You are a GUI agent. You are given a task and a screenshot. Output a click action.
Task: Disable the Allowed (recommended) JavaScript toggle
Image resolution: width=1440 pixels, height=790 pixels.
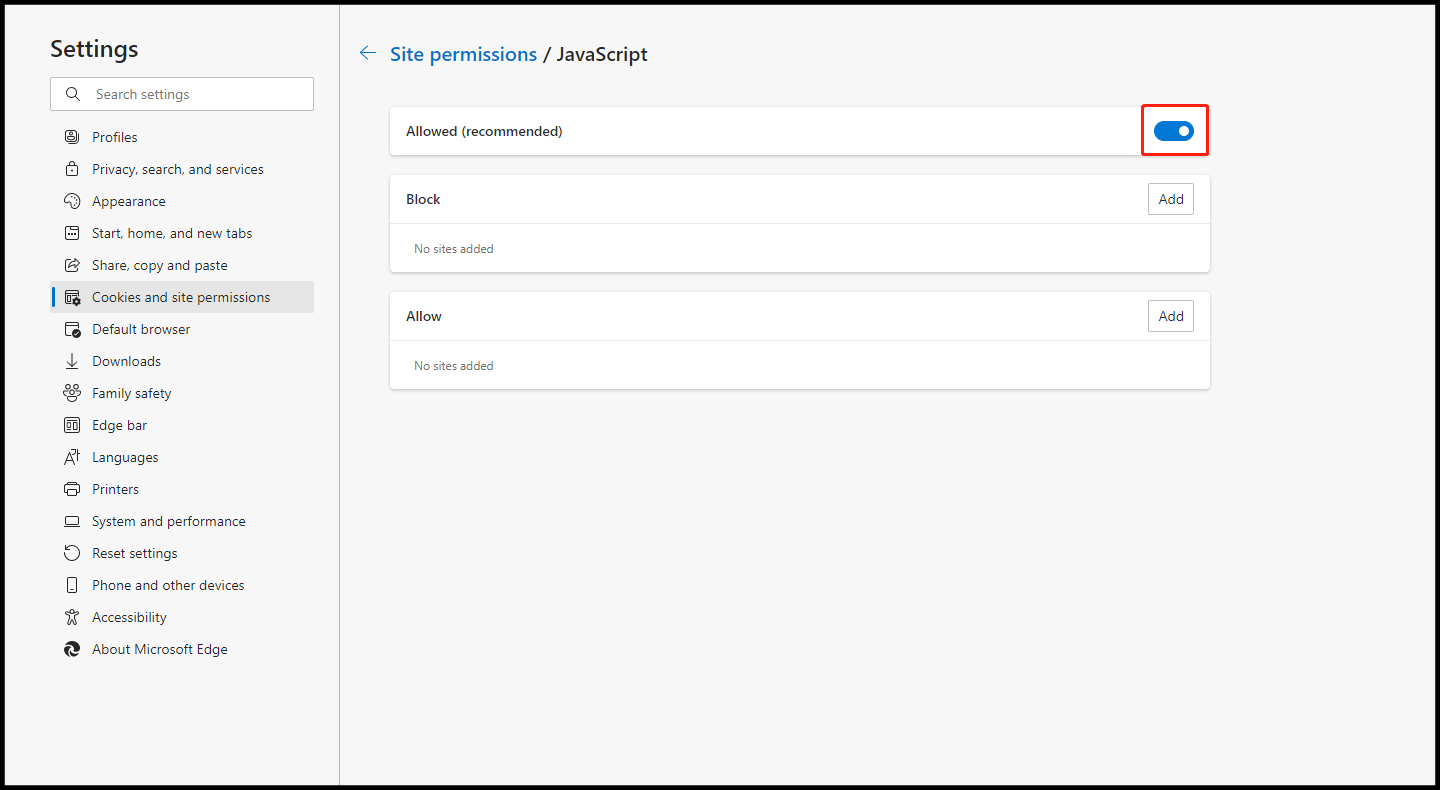pos(1174,131)
